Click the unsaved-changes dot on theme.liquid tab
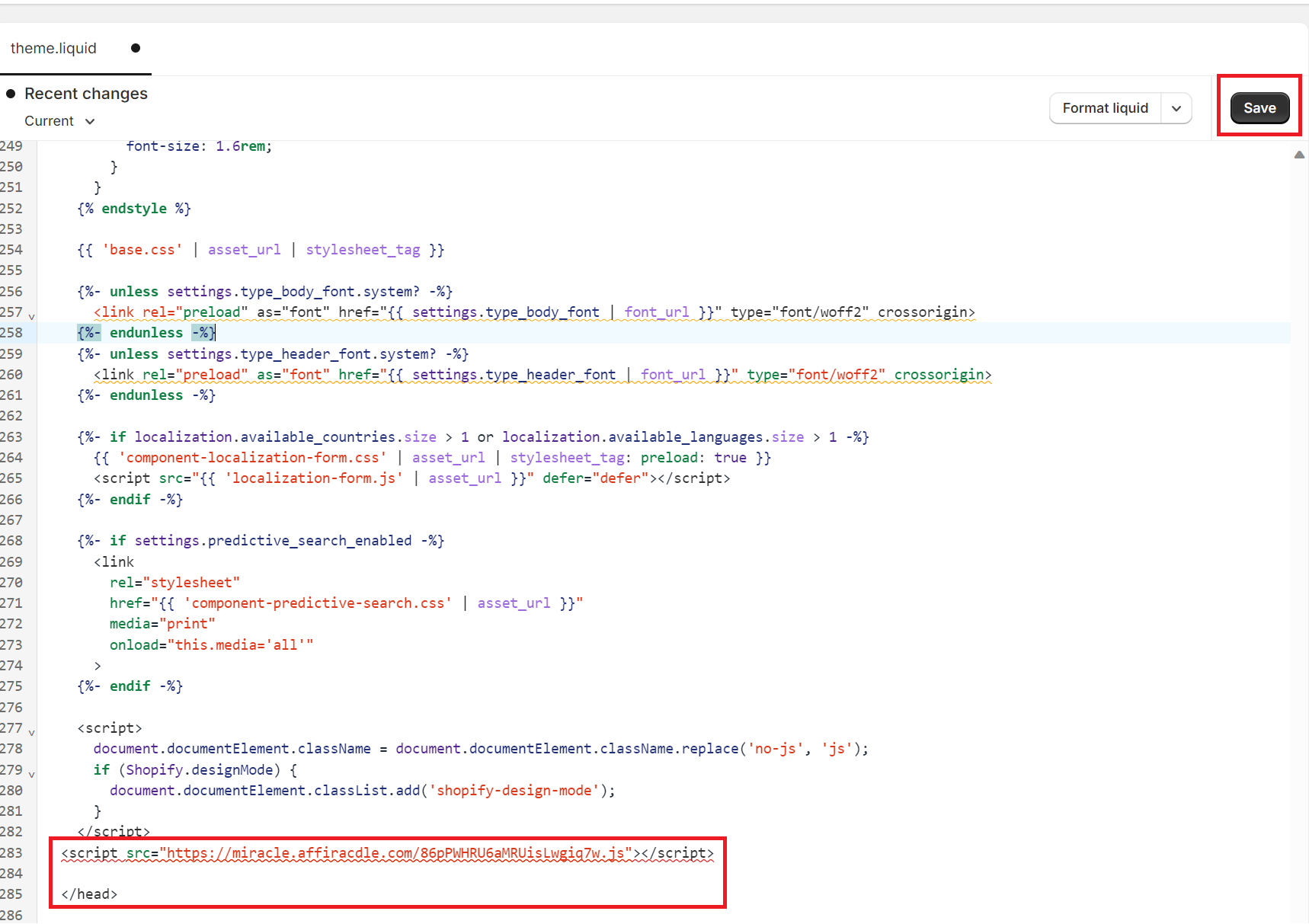The width and height of the screenshot is (1309, 924). (136, 48)
